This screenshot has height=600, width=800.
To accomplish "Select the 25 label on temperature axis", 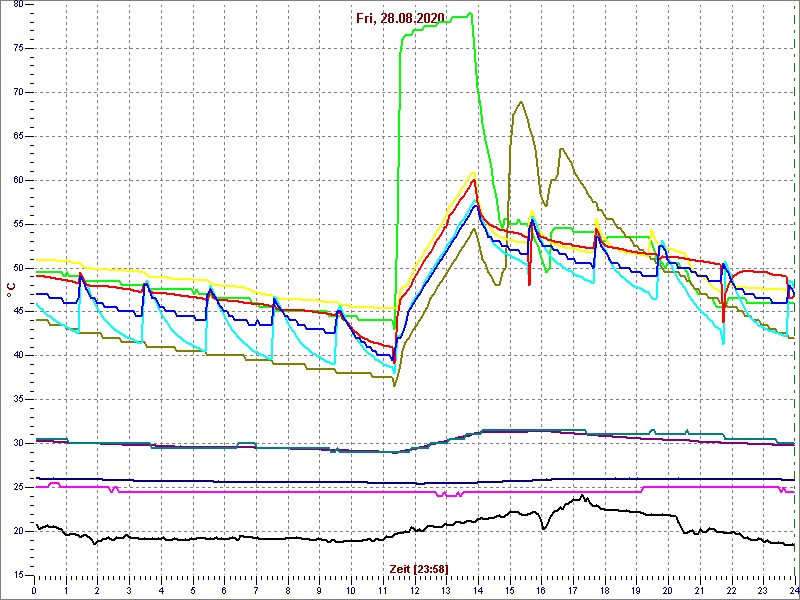I will coord(18,487).
